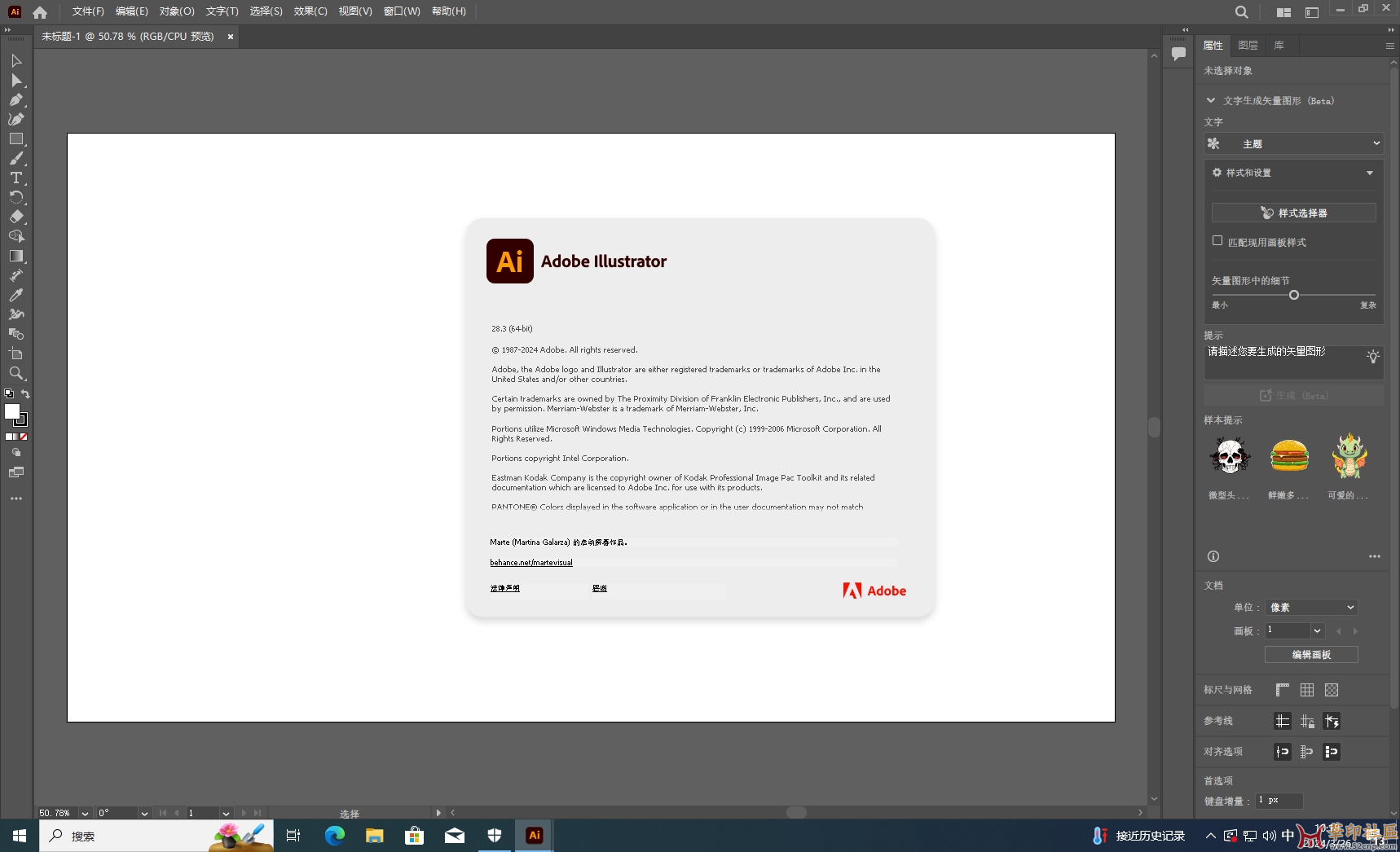The width and height of the screenshot is (1400, 852).
Task: Click the lightbulb prompt suggestions icon
Action: coord(1373,357)
